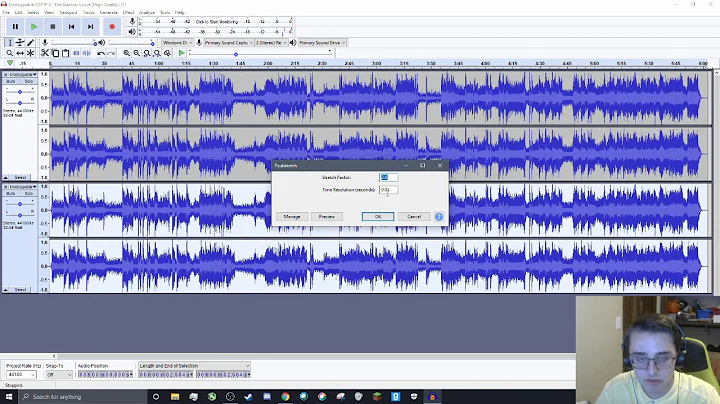Click the green Play button
Viewport: 720px width, 404px height.
coord(34,27)
